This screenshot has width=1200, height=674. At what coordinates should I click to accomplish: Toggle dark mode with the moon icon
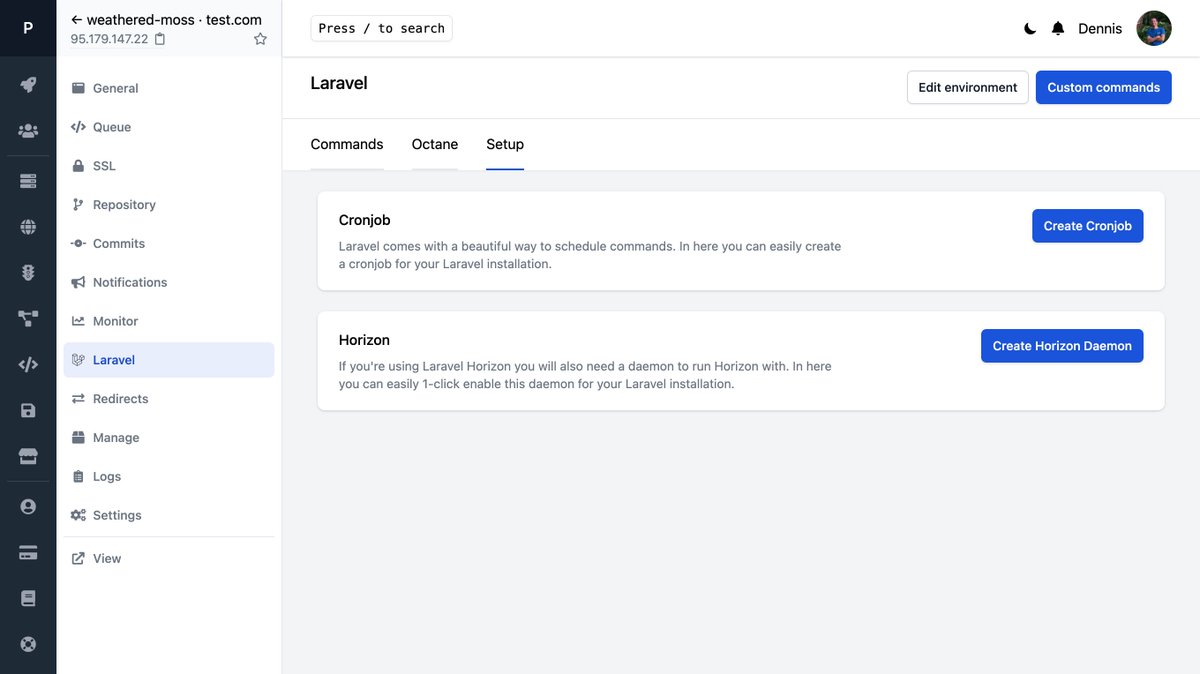click(x=1030, y=29)
